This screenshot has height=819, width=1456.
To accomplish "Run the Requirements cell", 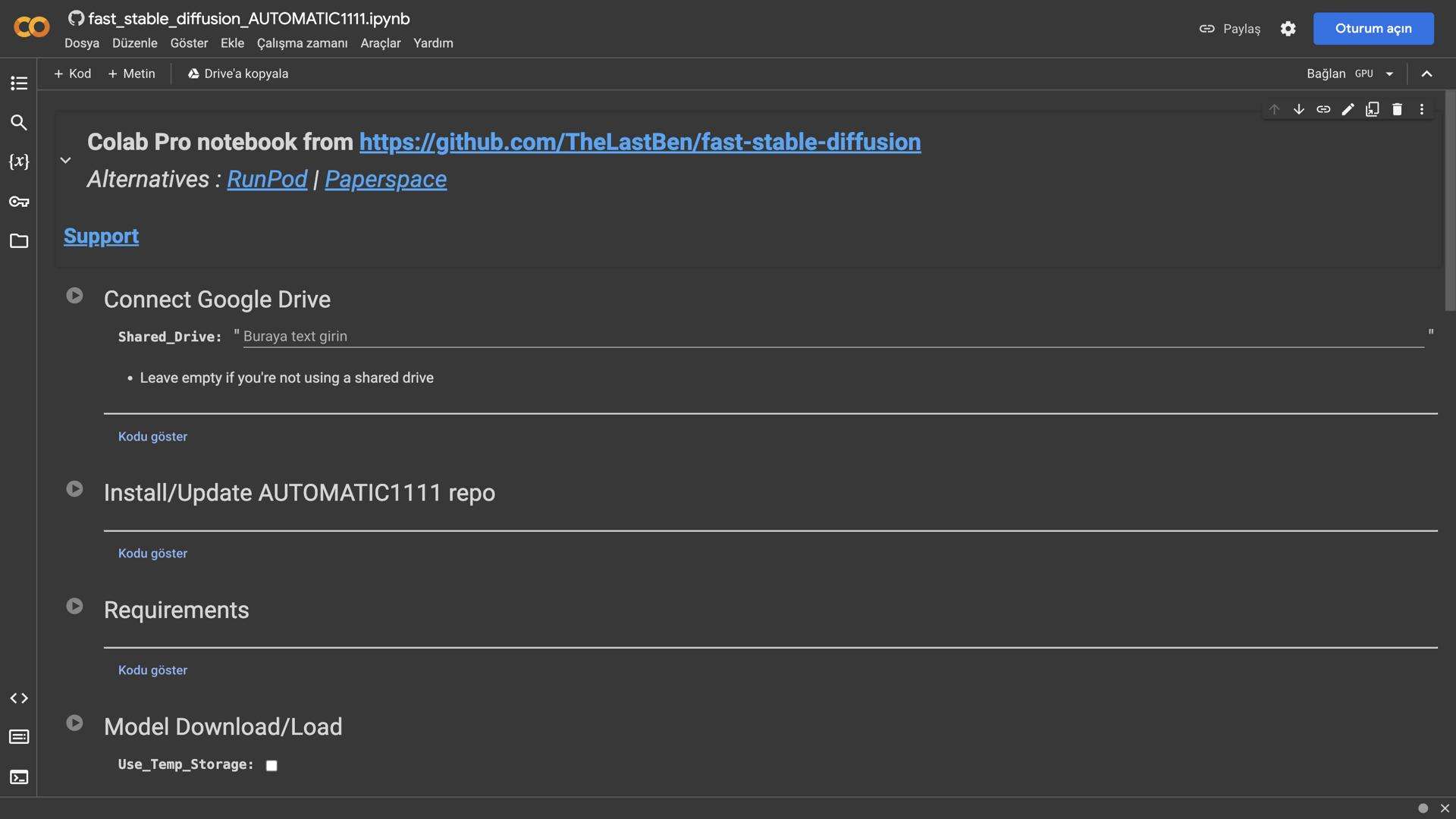I will pos(74,606).
